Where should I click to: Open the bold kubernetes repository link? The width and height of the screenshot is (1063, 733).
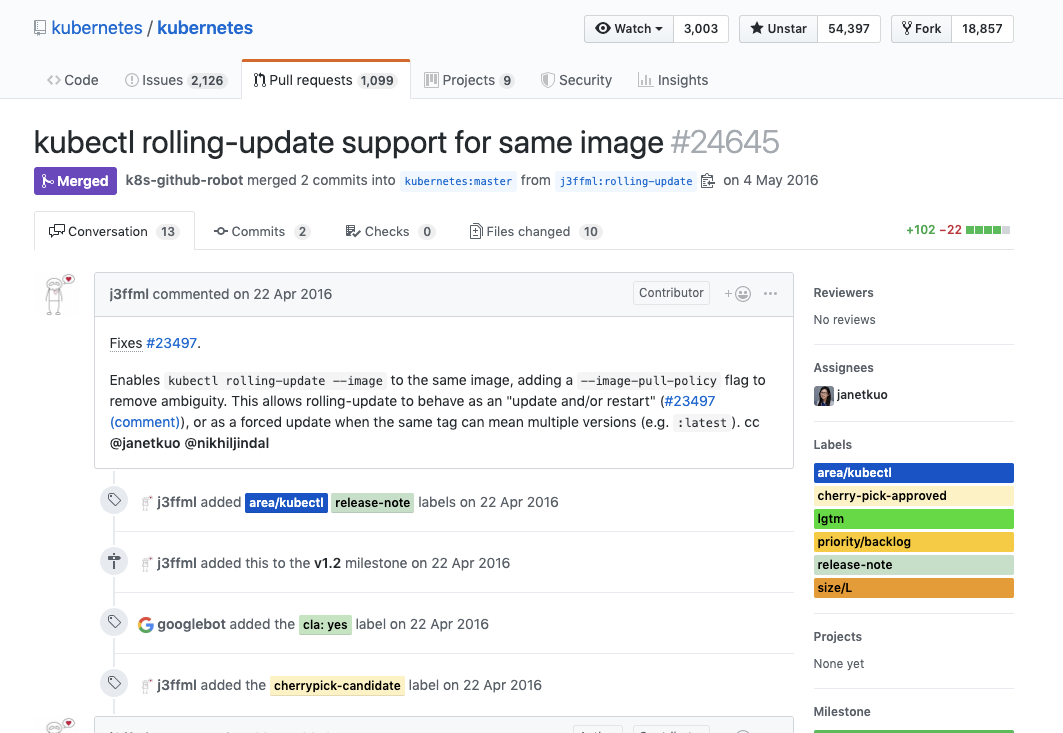click(x=205, y=28)
